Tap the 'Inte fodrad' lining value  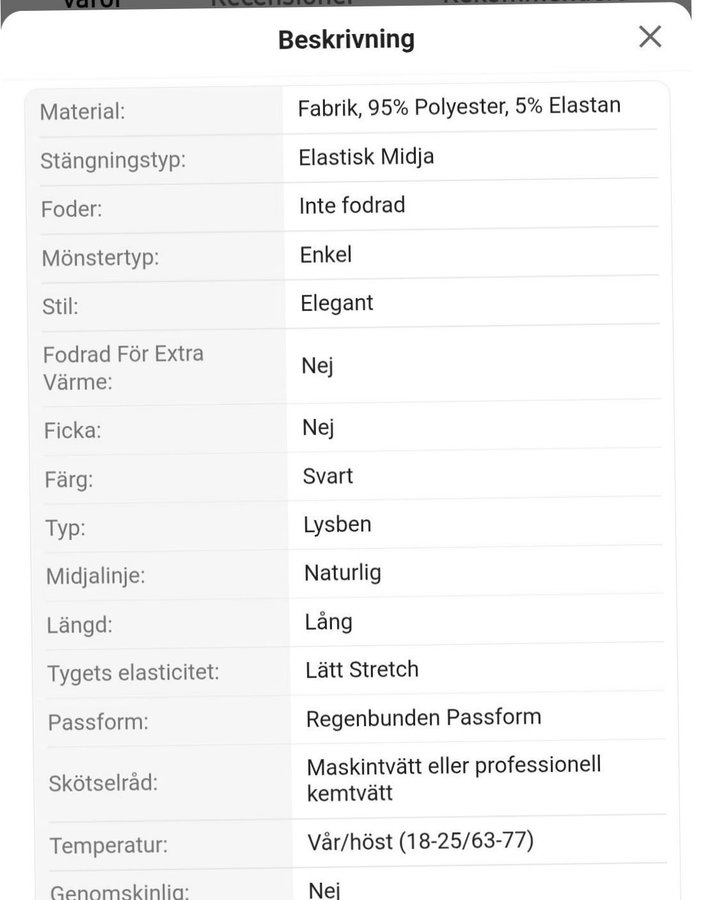click(352, 206)
